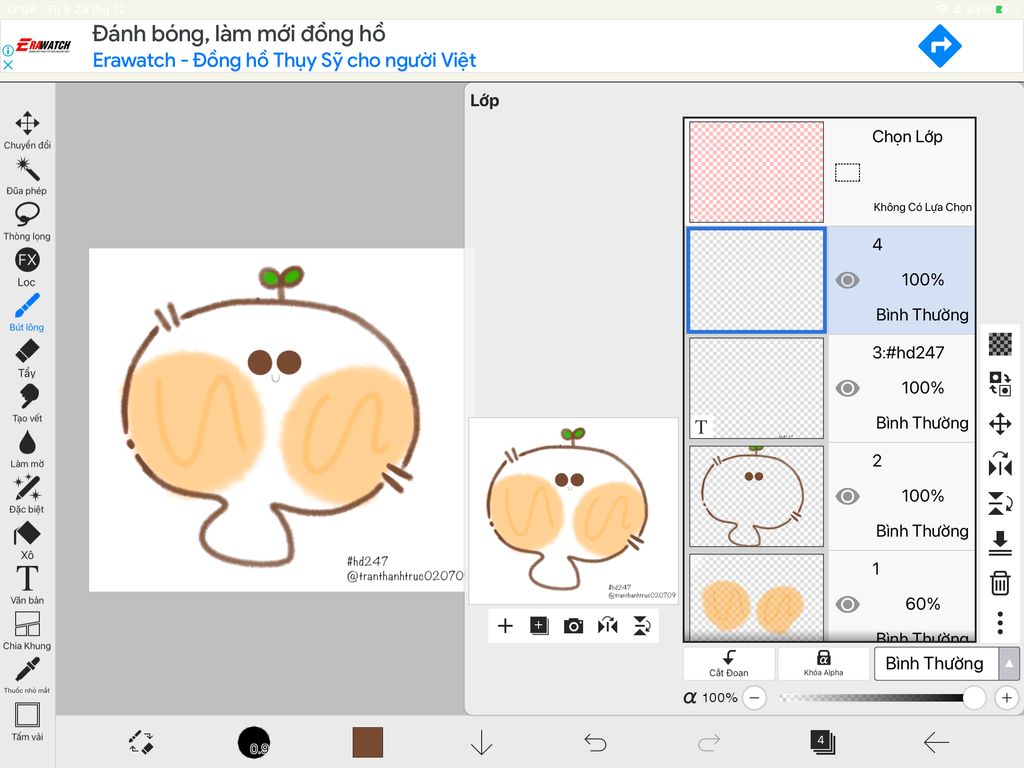Open three-dot more options for layers
The width and height of the screenshot is (1024, 768).
[x=1000, y=623]
